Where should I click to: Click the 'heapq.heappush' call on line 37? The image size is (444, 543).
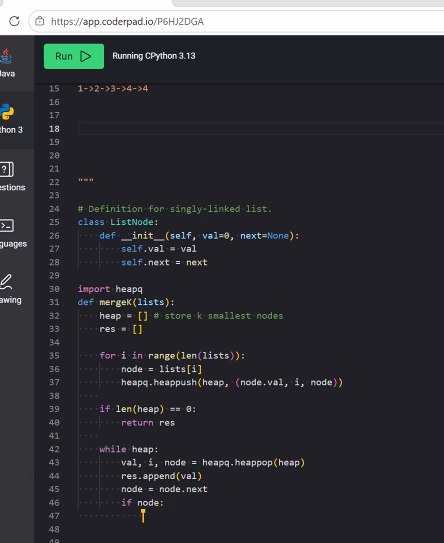(x=232, y=382)
